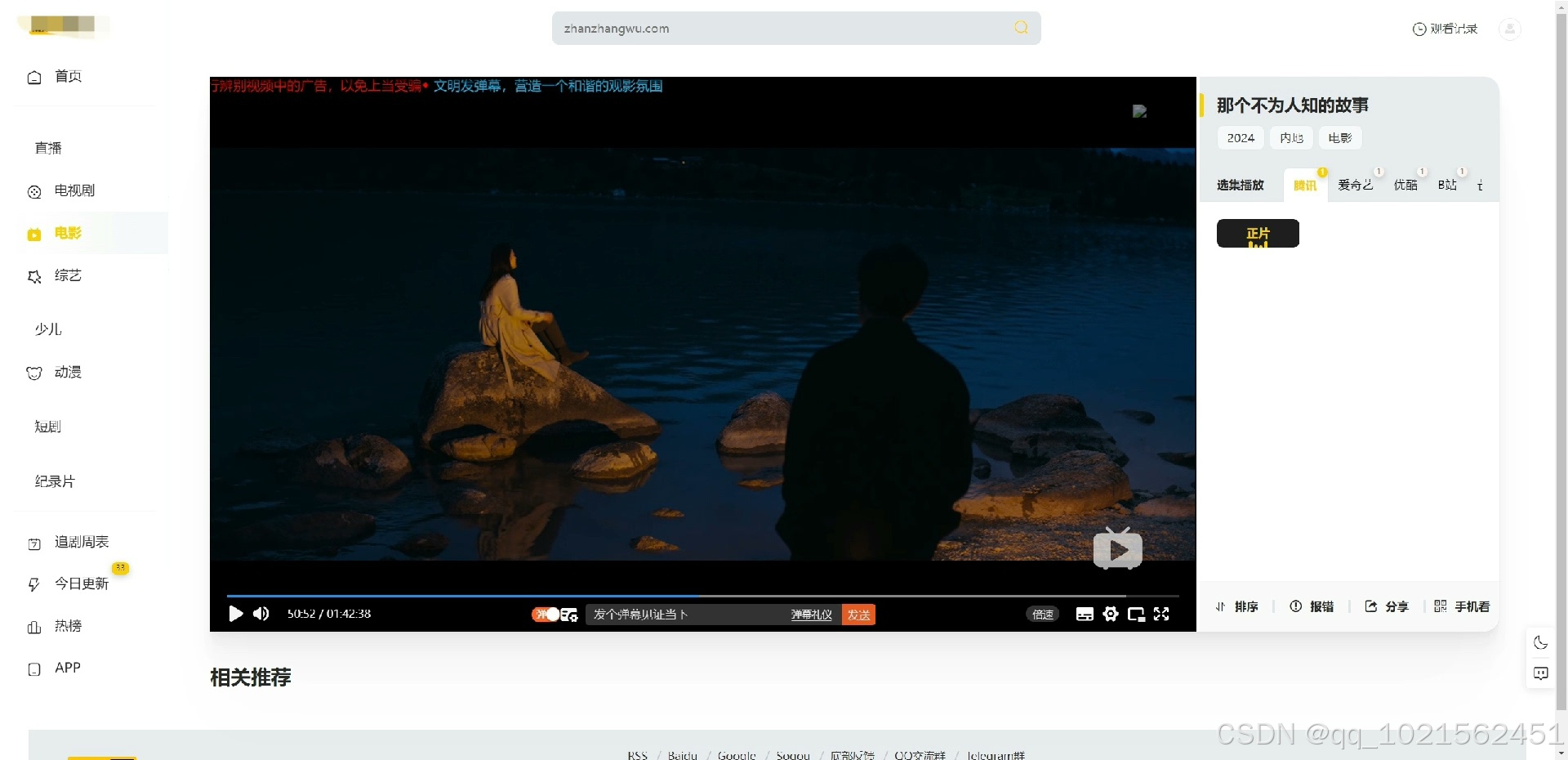
Task: Click the search input field
Action: pyautogui.click(x=784, y=28)
